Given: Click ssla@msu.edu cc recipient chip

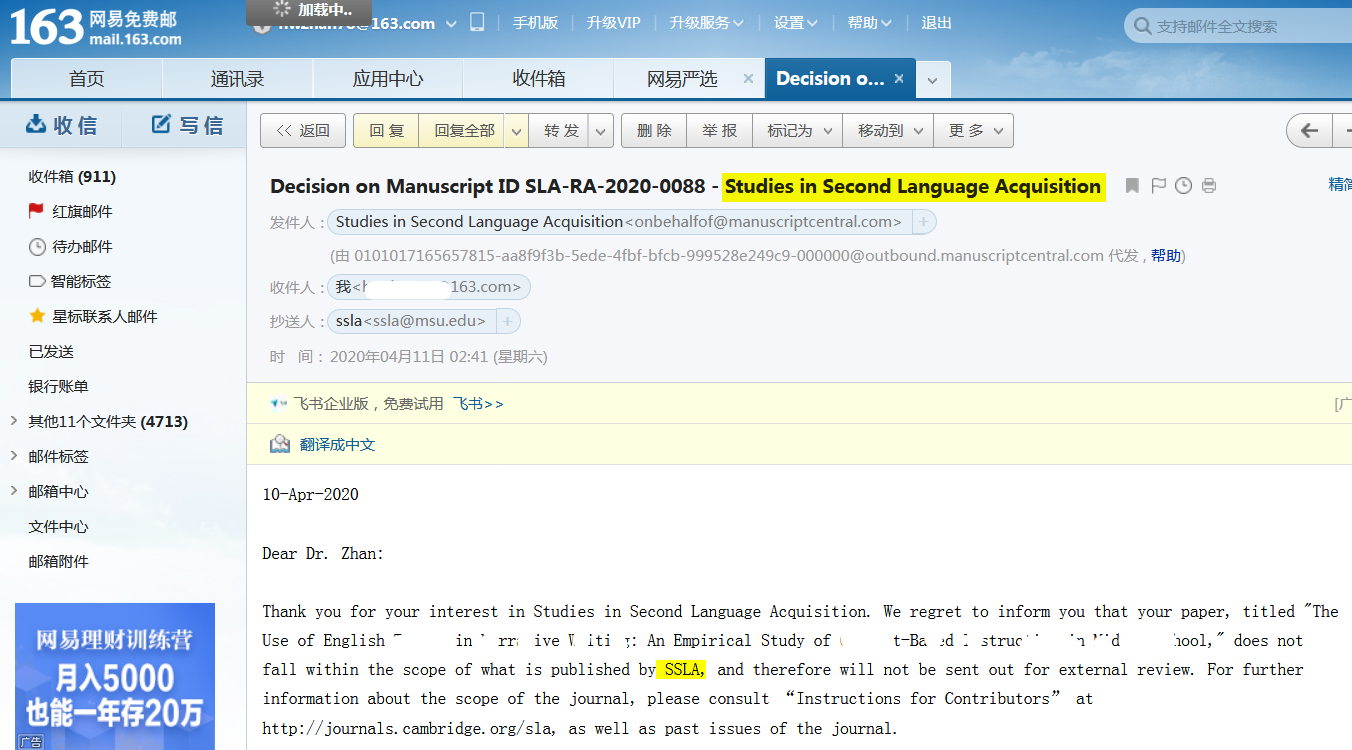Looking at the screenshot, I should [x=410, y=321].
